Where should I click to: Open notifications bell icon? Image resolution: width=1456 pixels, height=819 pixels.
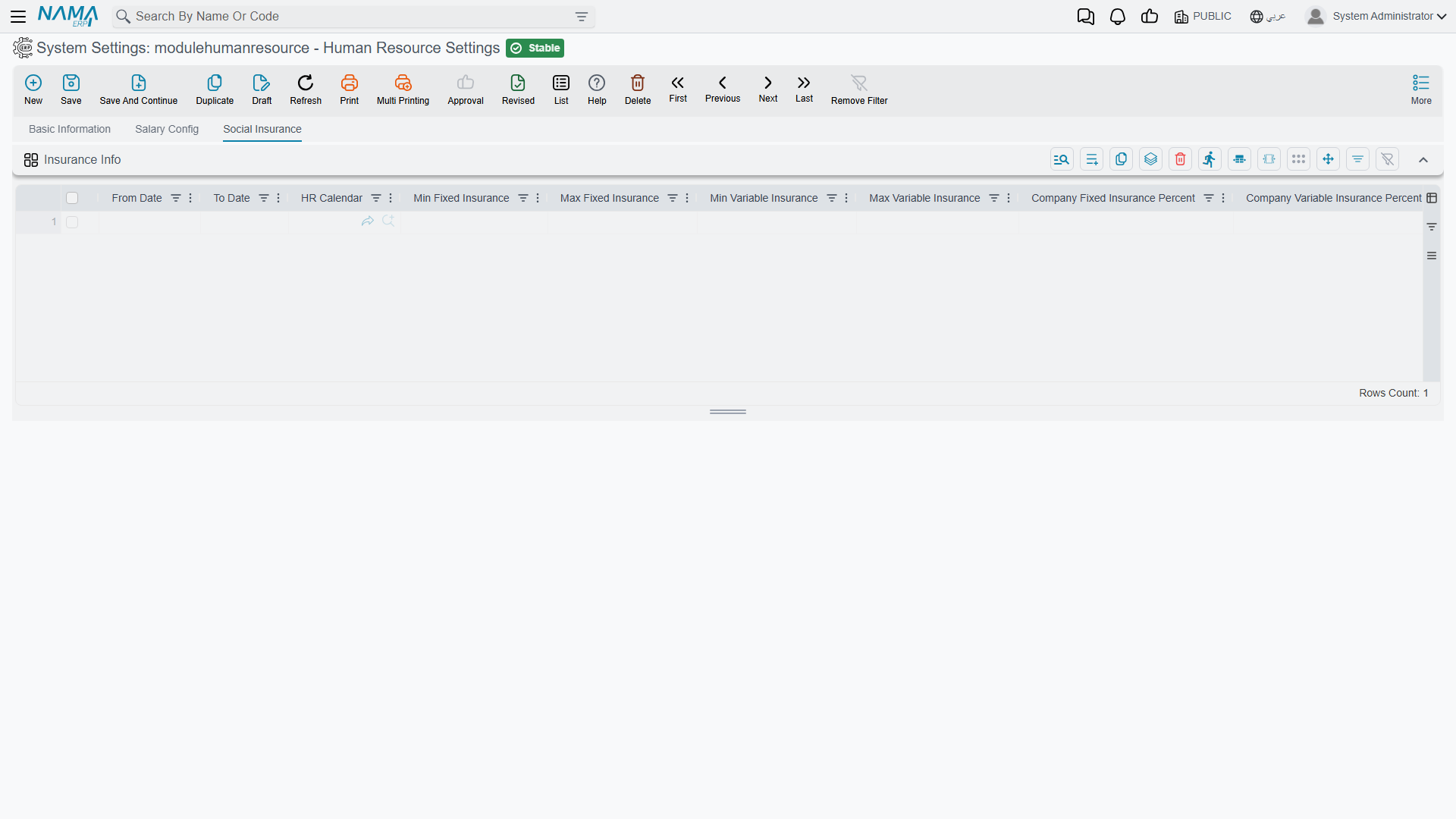[x=1118, y=17]
